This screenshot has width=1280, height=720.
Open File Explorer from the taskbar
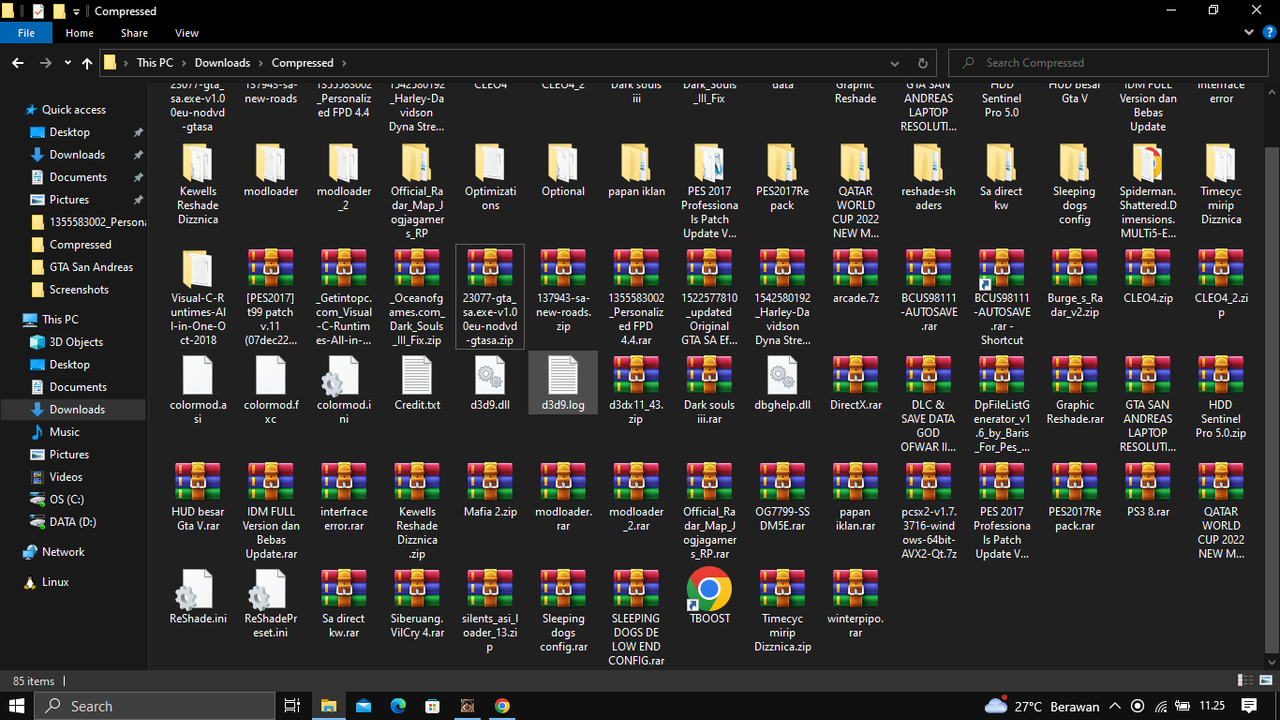(x=328, y=706)
